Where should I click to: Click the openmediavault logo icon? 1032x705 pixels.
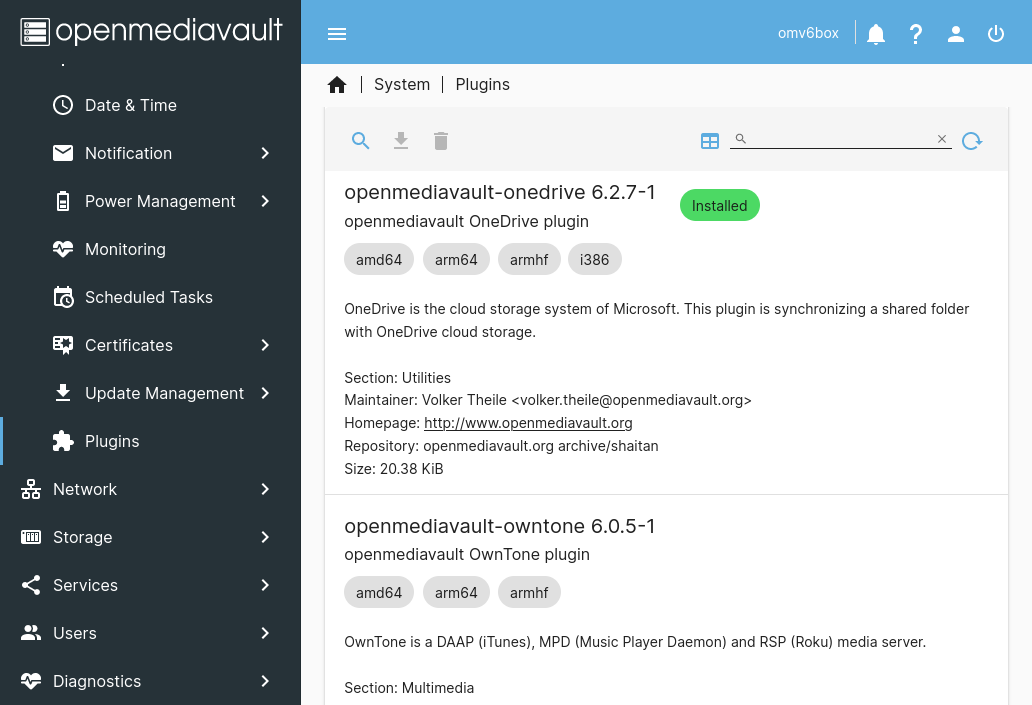(35, 32)
